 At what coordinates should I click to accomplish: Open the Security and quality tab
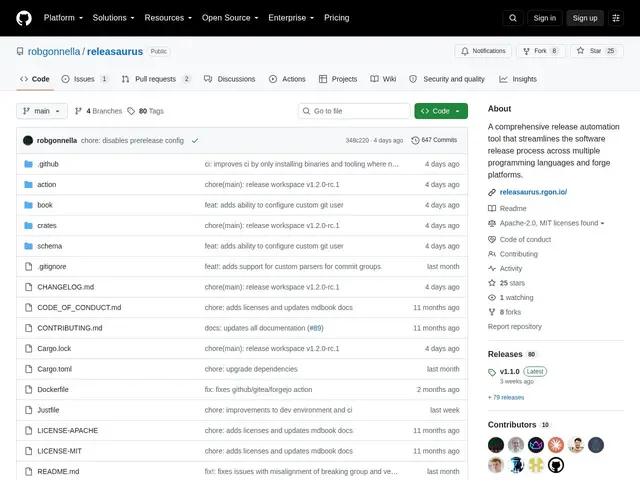pos(447,79)
